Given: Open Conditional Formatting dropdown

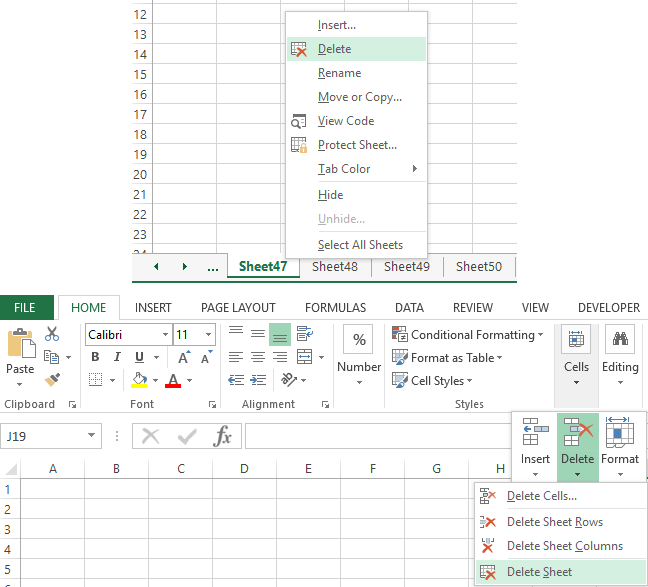Looking at the screenshot, I should coord(467,334).
